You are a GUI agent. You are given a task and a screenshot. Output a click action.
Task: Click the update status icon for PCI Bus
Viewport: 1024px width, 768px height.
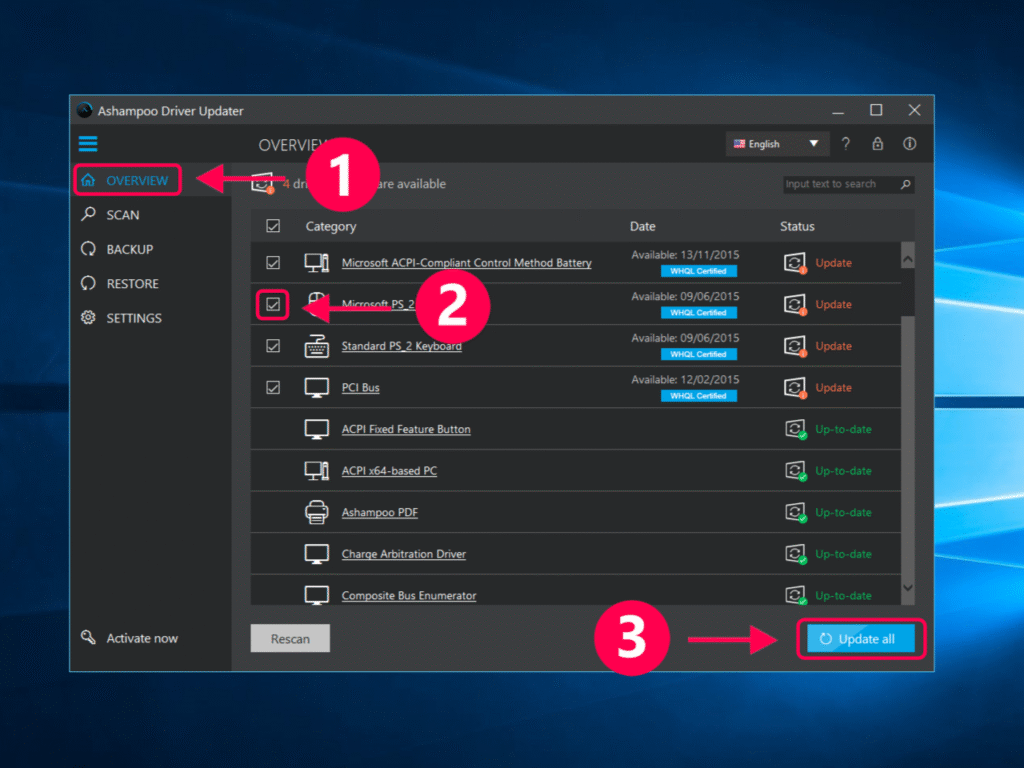pyautogui.click(x=795, y=388)
